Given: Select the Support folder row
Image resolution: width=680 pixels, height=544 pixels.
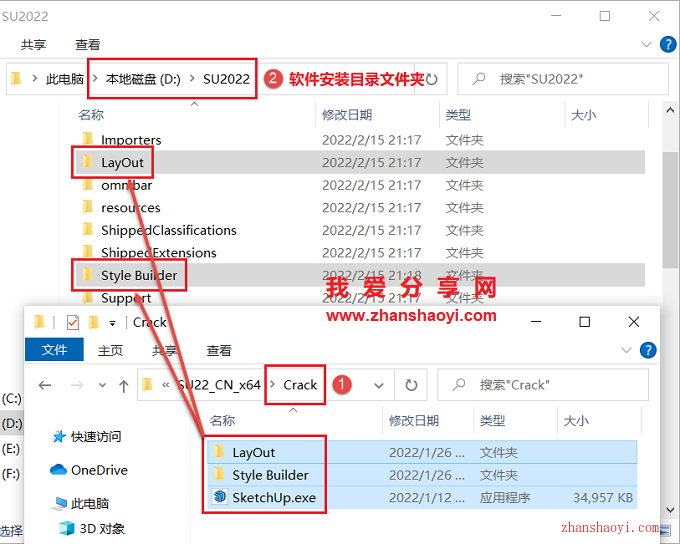Looking at the screenshot, I should coord(360,297).
